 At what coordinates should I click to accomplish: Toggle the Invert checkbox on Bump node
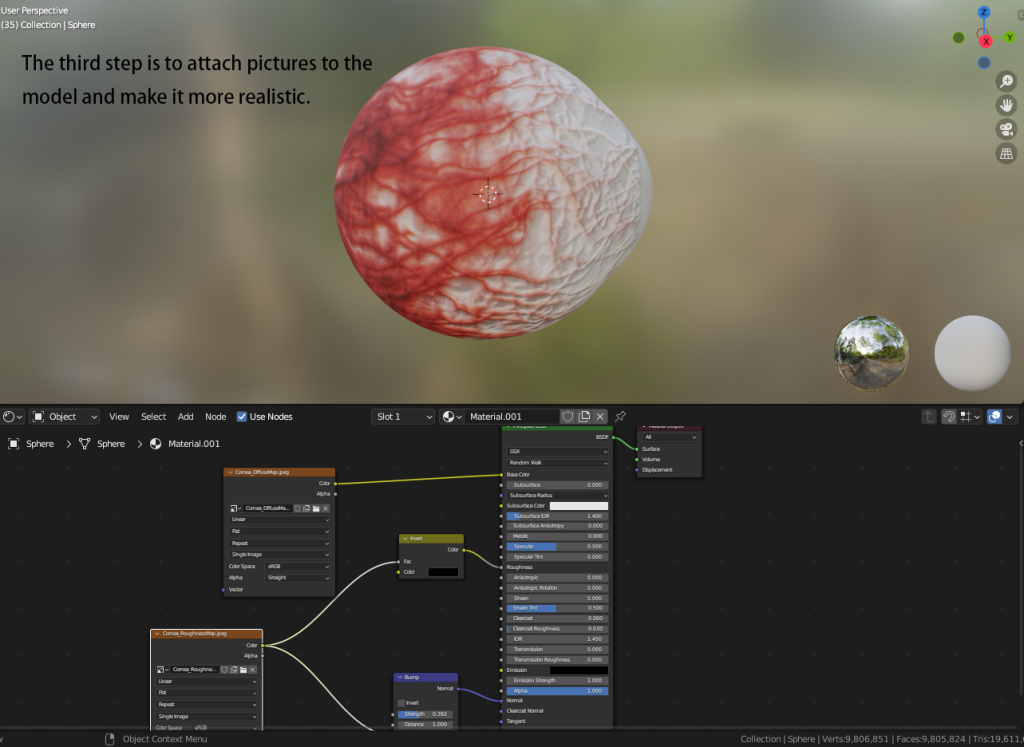point(401,703)
